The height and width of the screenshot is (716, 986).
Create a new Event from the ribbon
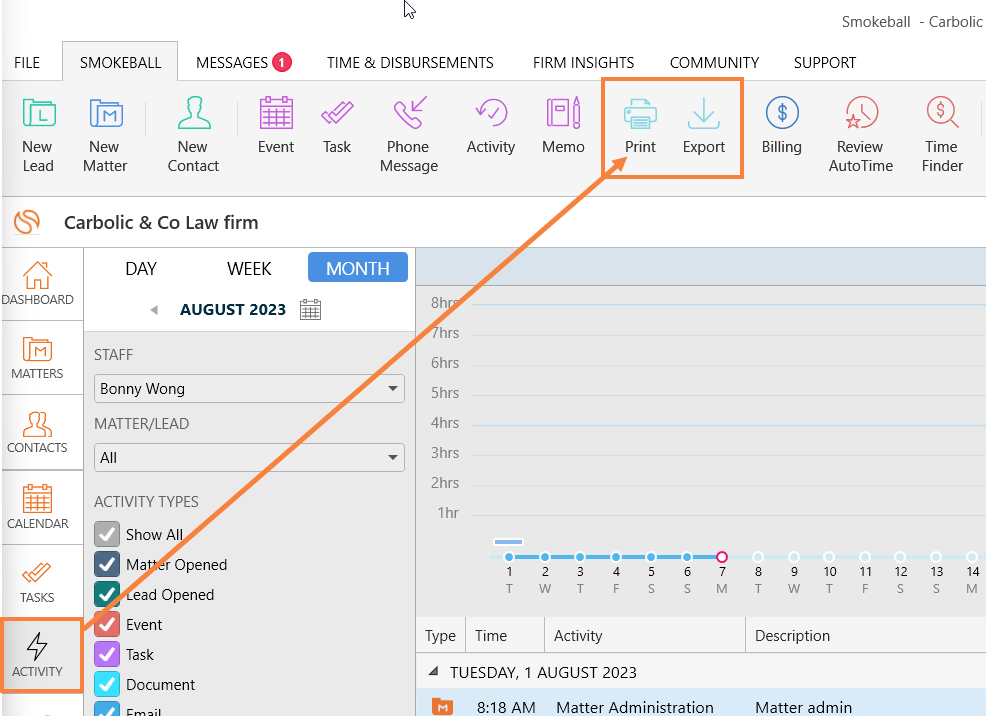click(276, 126)
